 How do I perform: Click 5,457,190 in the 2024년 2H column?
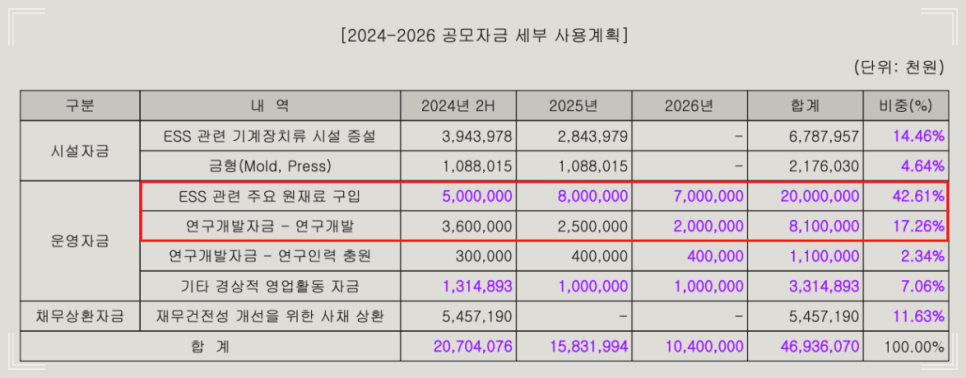(476, 317)
